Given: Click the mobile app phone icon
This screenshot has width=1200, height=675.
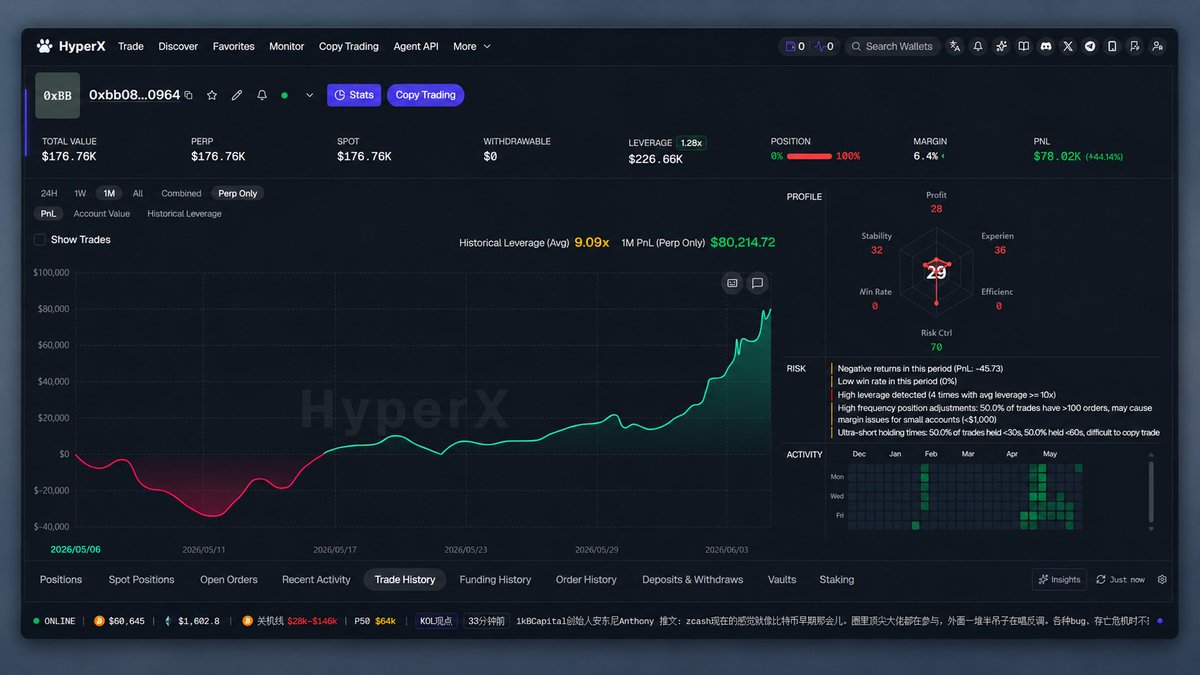Looking at the screenshot, I should click(1112, 46).
